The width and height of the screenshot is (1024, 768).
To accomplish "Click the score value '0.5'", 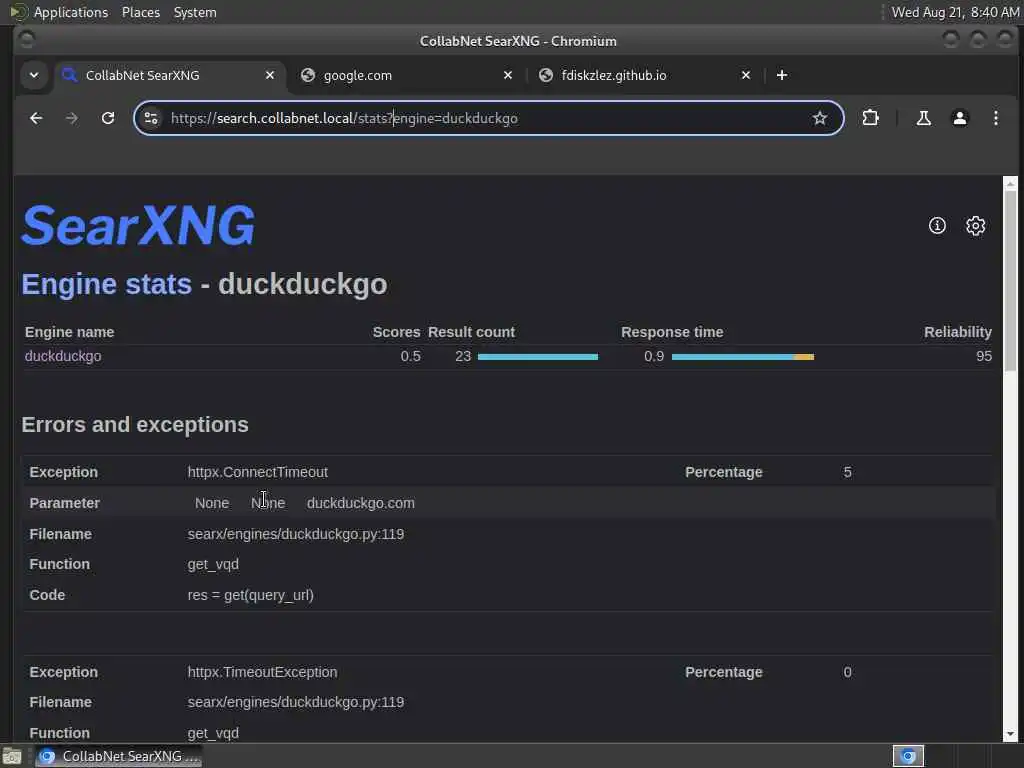I will pyautogui.click(x=410, y=356).
